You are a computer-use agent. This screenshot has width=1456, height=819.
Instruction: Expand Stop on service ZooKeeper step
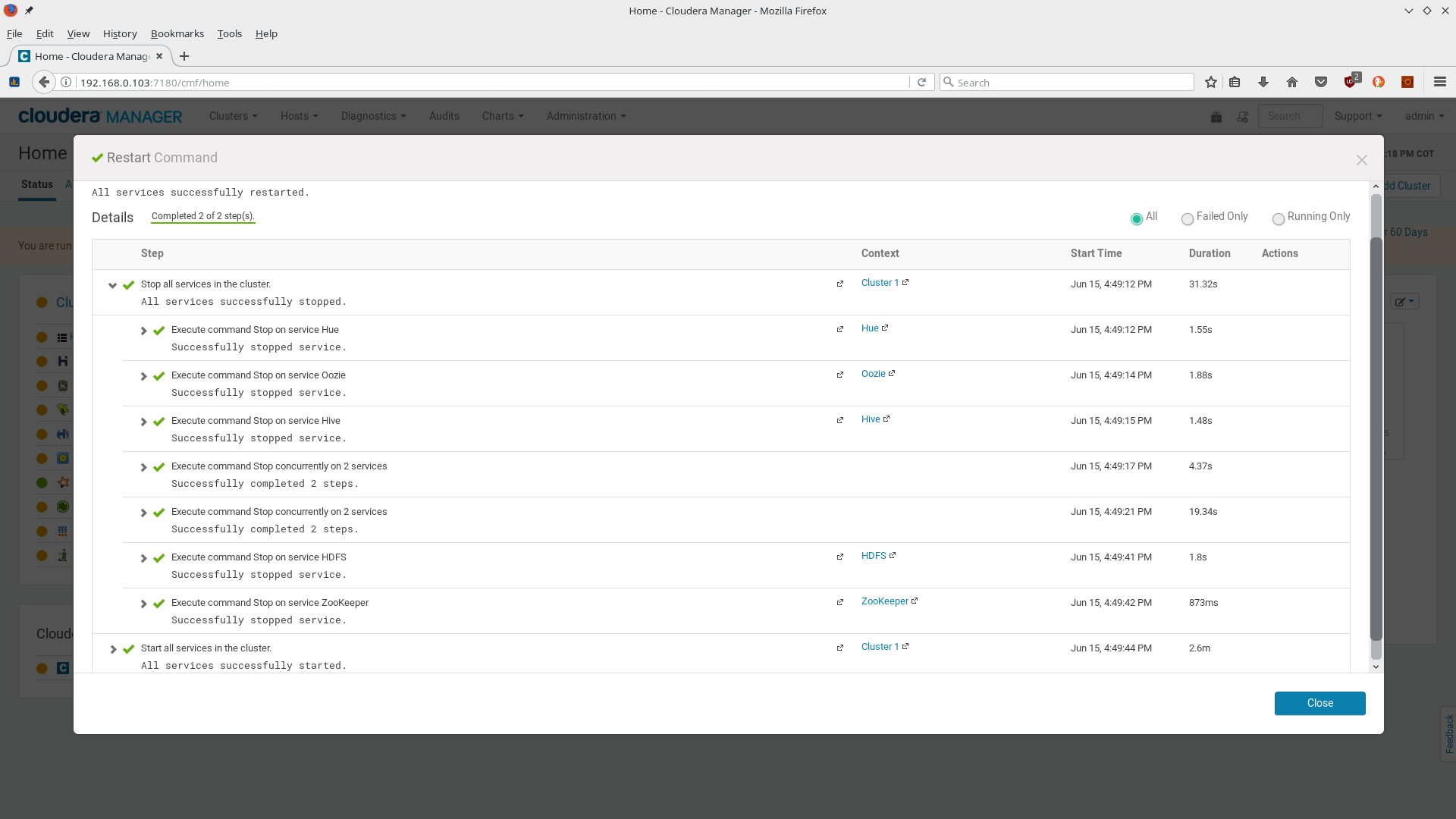coord(143,604)
